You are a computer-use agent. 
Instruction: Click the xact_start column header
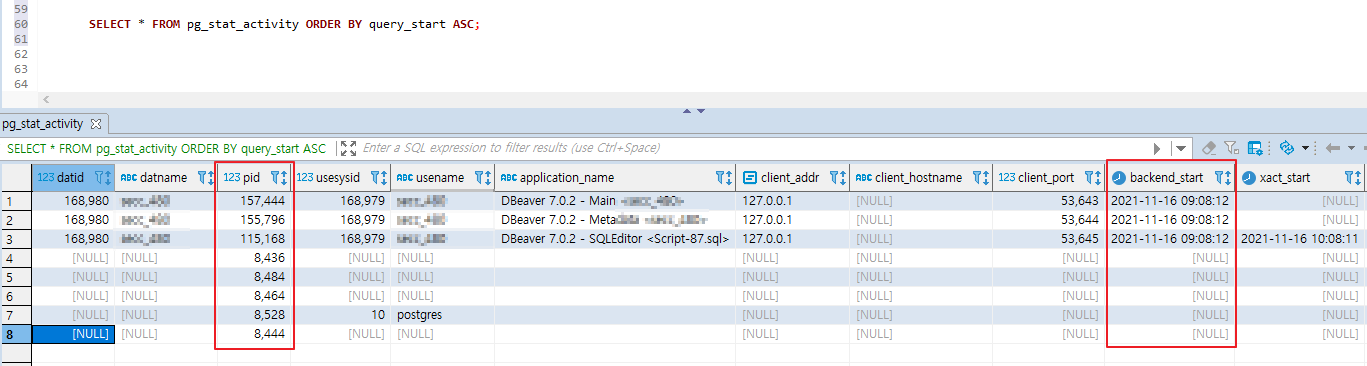point(1301,177)
